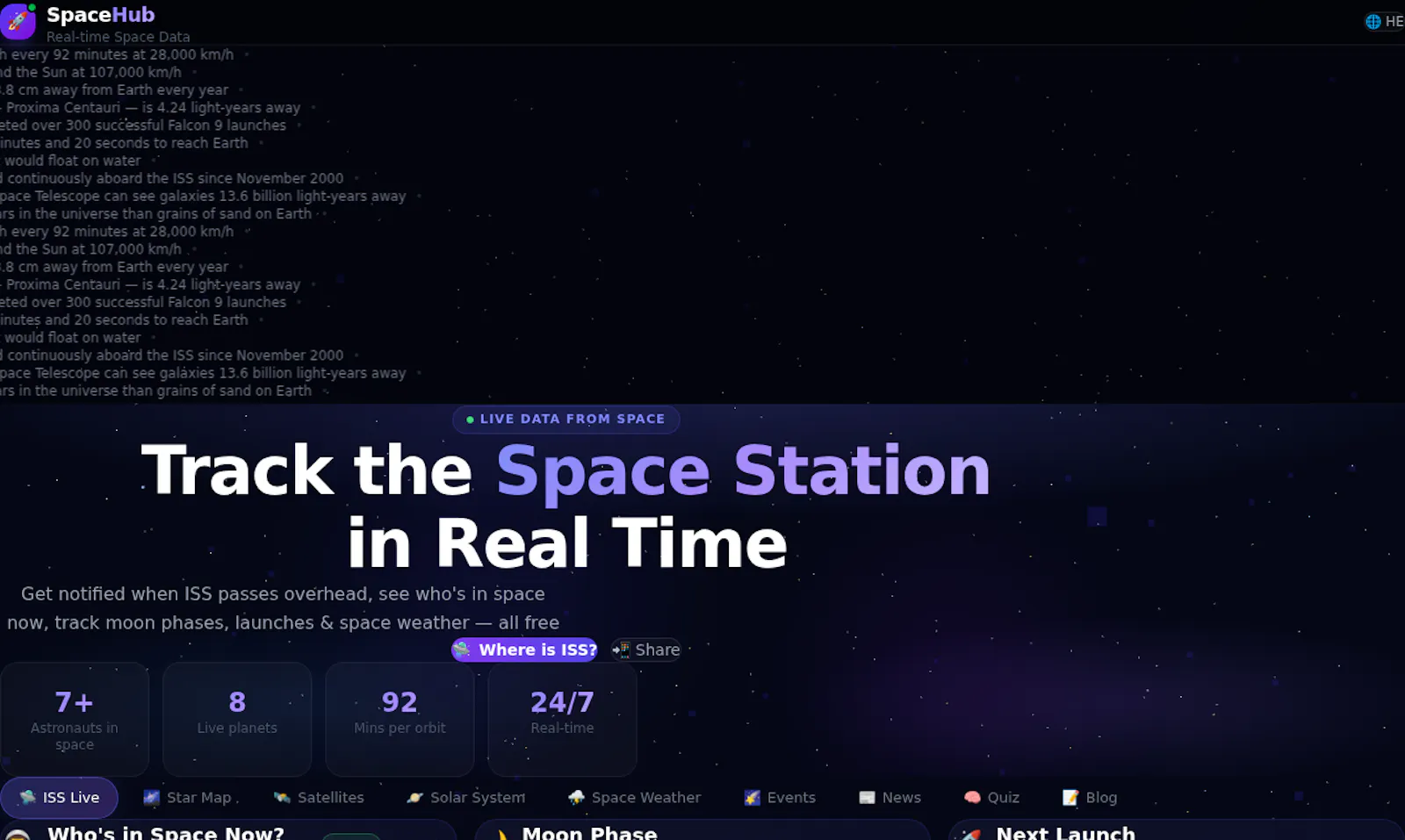Click the Star Map tab icon

coord(152,797)
